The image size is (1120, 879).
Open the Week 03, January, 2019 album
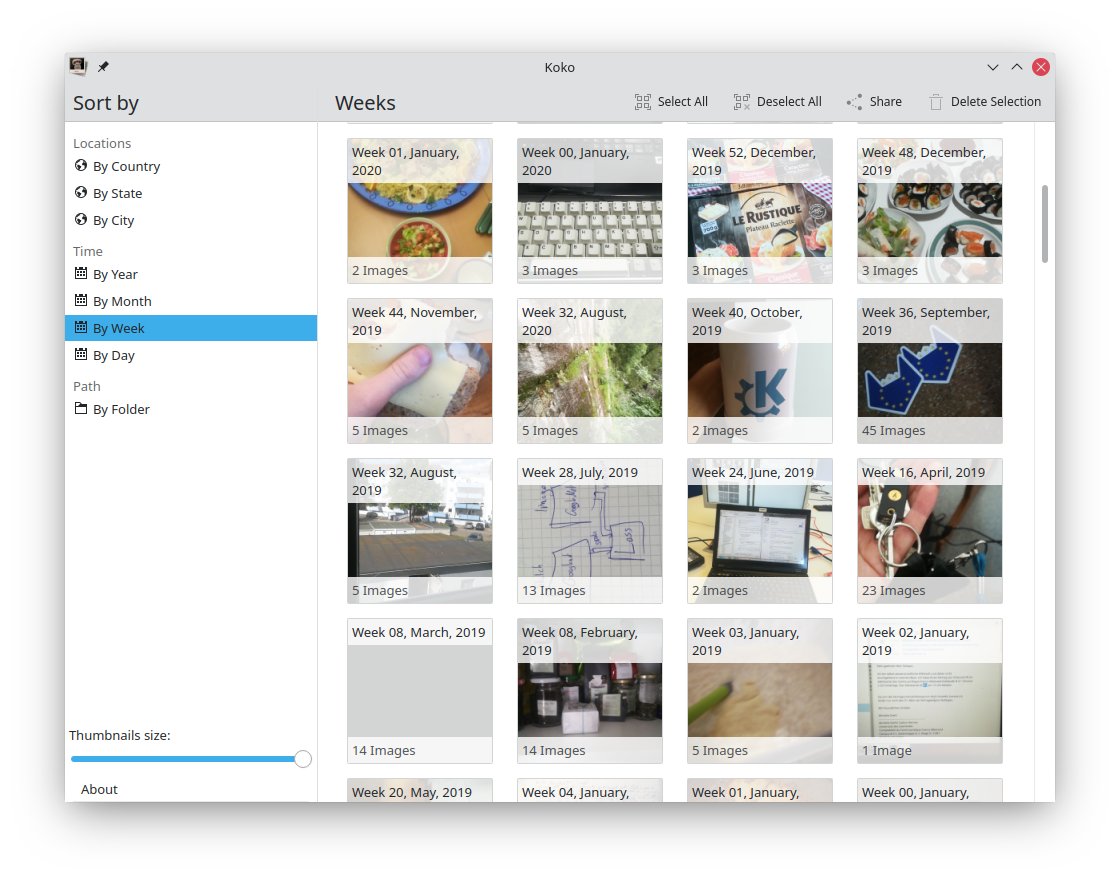(759, 690)
